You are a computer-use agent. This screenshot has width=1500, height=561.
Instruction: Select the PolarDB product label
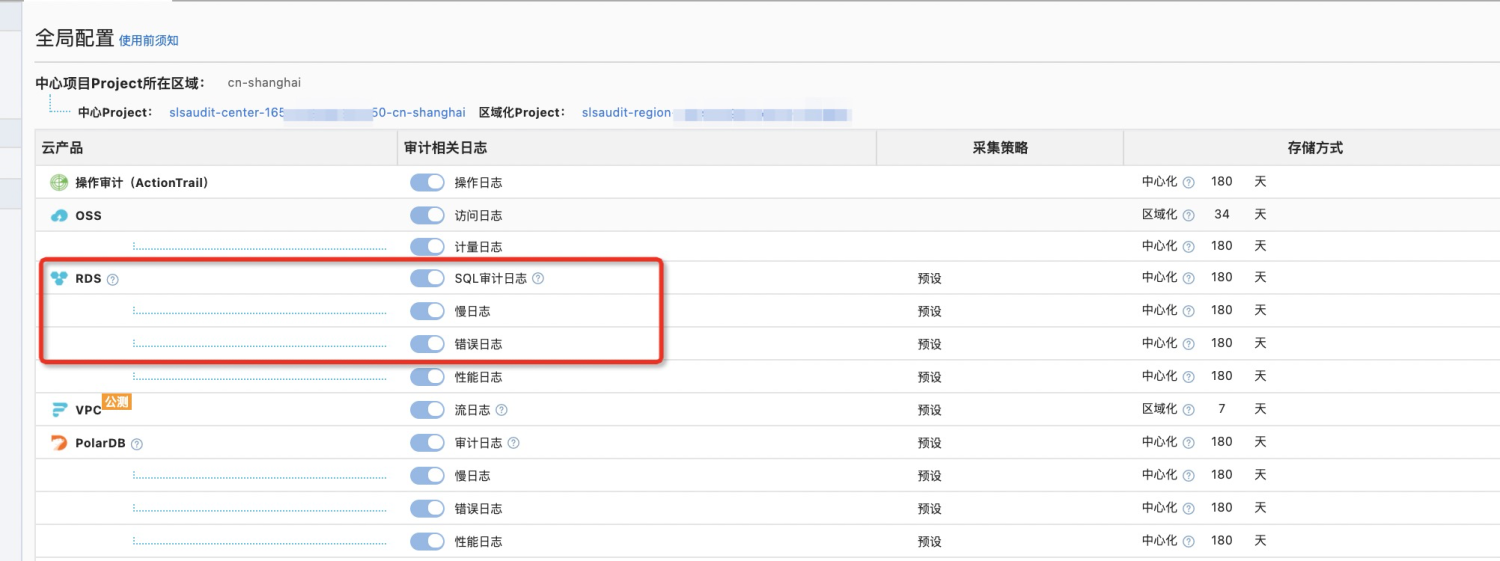100,443
